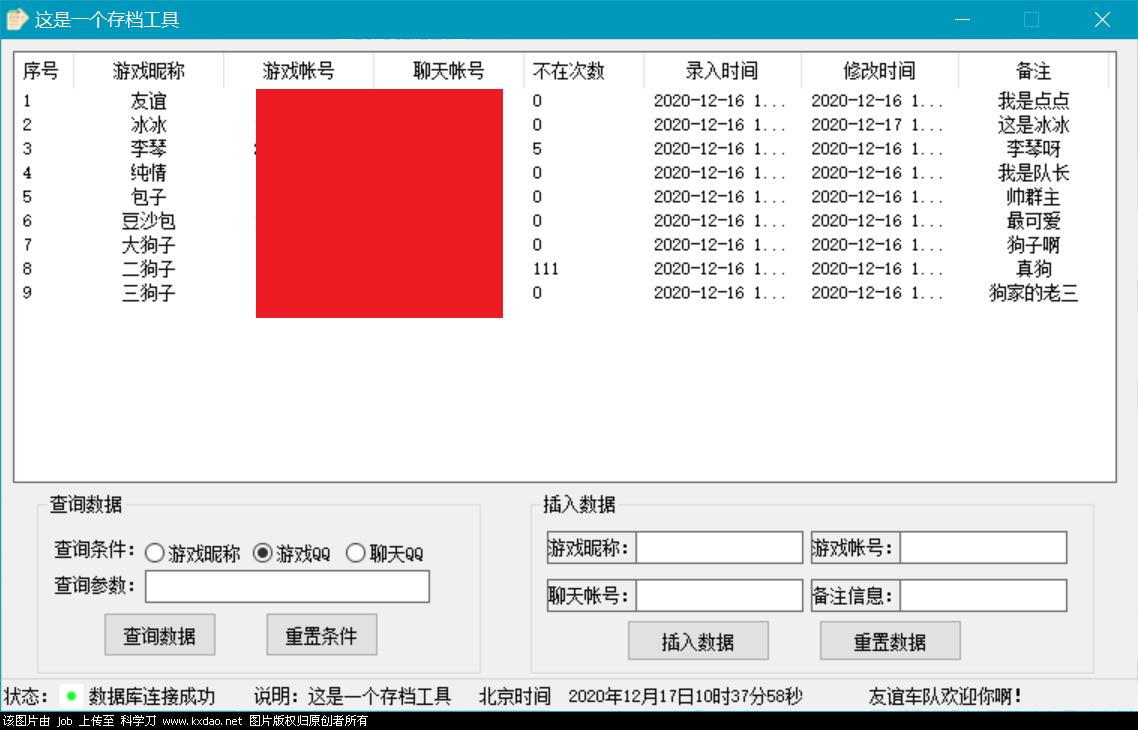Viewport: 1138px width, 730px height.
Task: Click the absence count 5 in 李琴's row
Action: tap(537, 149)
